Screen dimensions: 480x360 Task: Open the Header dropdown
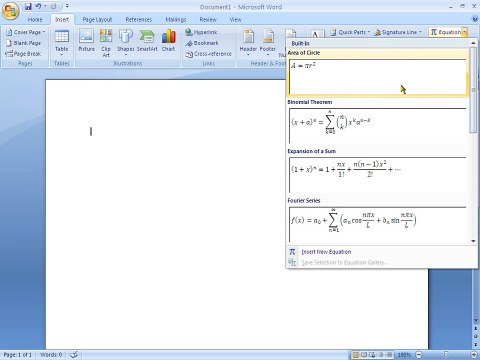click(x=248, y=42)
